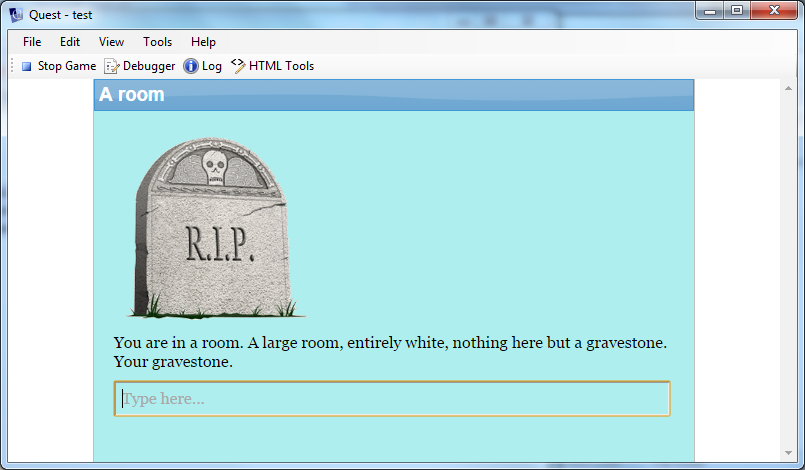The height and width of the screenshot is (470, 805).
Task: Open the View menu
Action: point(112,42)
